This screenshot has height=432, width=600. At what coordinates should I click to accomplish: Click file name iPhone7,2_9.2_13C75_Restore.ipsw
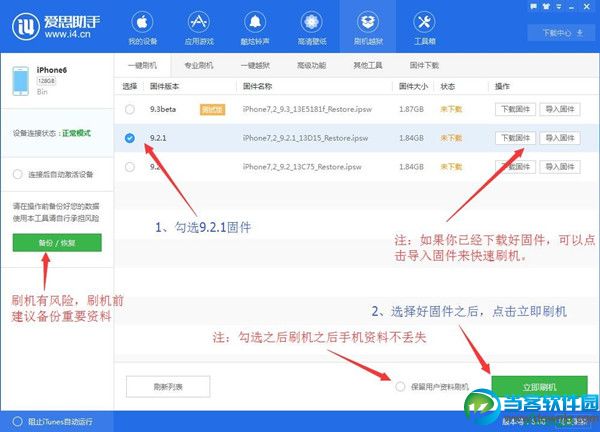(x=302, y=167)
